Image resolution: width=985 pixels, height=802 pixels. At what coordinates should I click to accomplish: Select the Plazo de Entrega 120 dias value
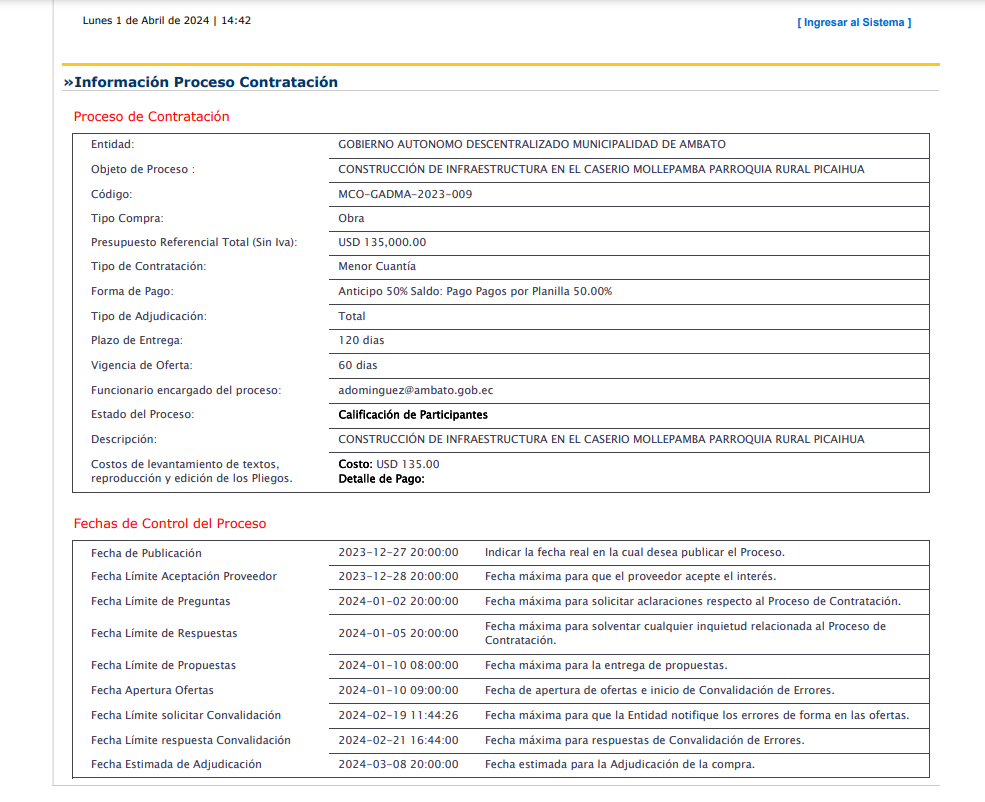coord(361,340)
